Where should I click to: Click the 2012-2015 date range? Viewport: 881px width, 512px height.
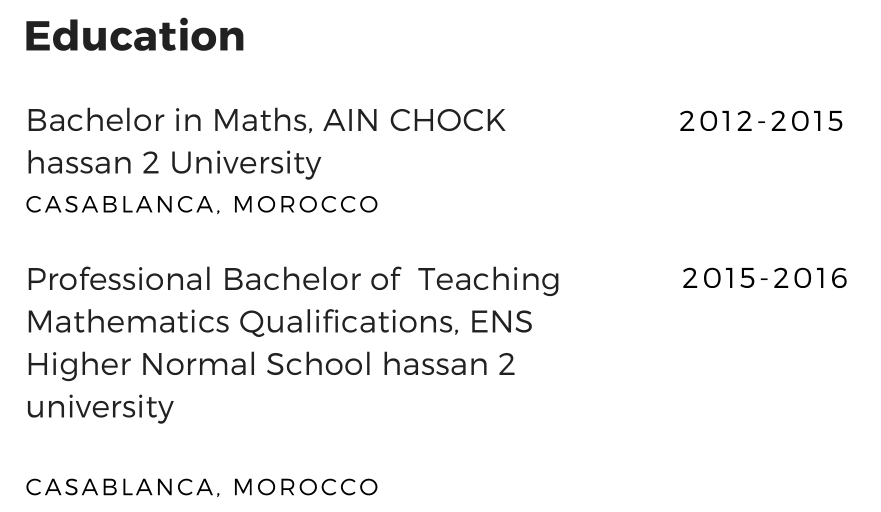762,121
